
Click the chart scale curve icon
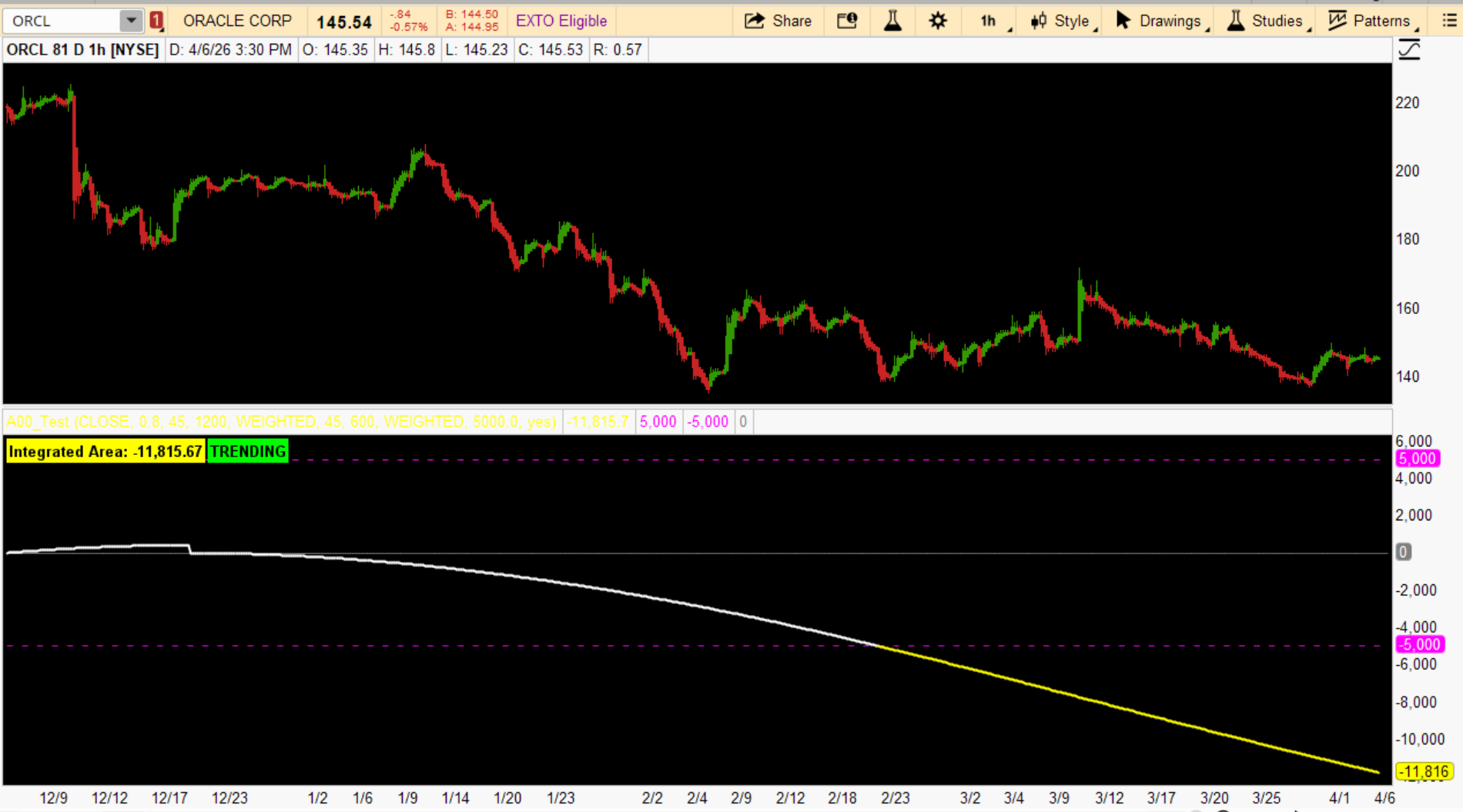coord(1408,51)
